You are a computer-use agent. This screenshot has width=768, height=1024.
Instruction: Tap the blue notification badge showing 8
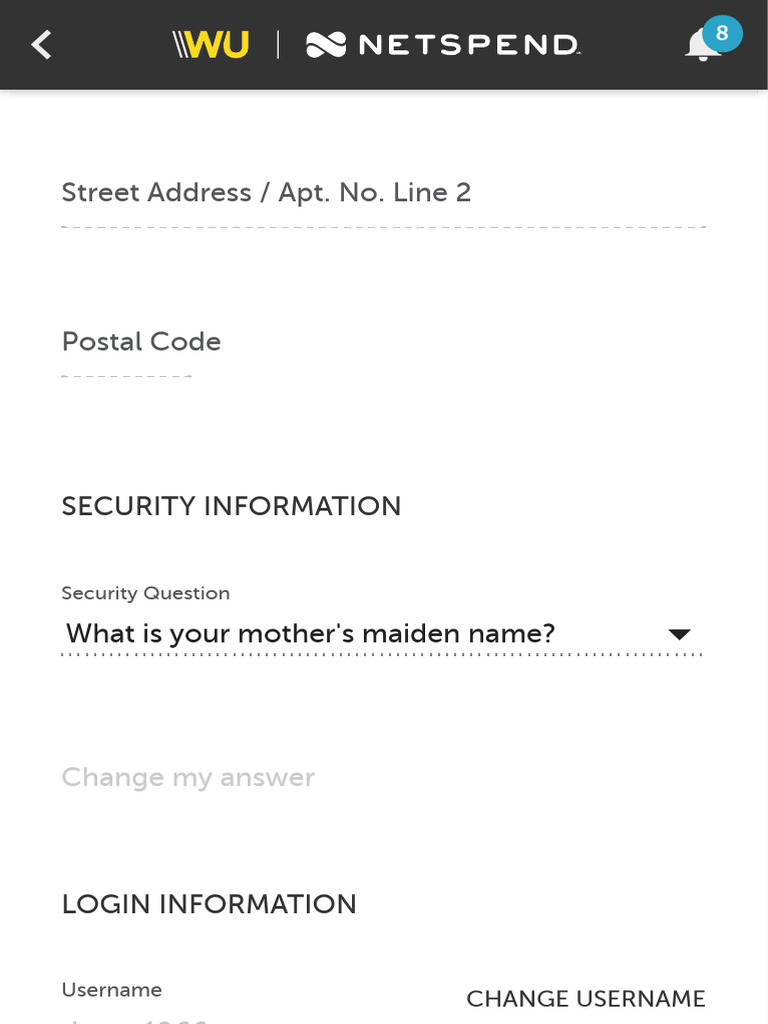722,34
